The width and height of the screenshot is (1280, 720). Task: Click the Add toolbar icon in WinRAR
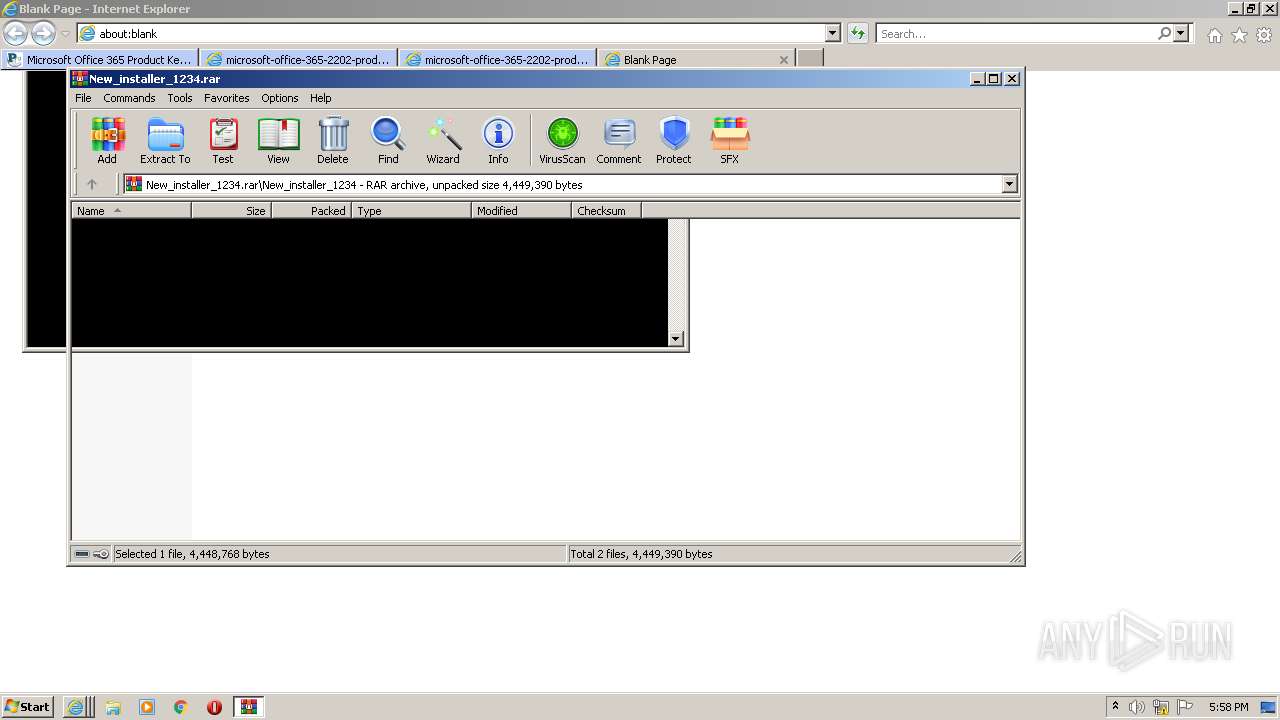pos(107,140)
